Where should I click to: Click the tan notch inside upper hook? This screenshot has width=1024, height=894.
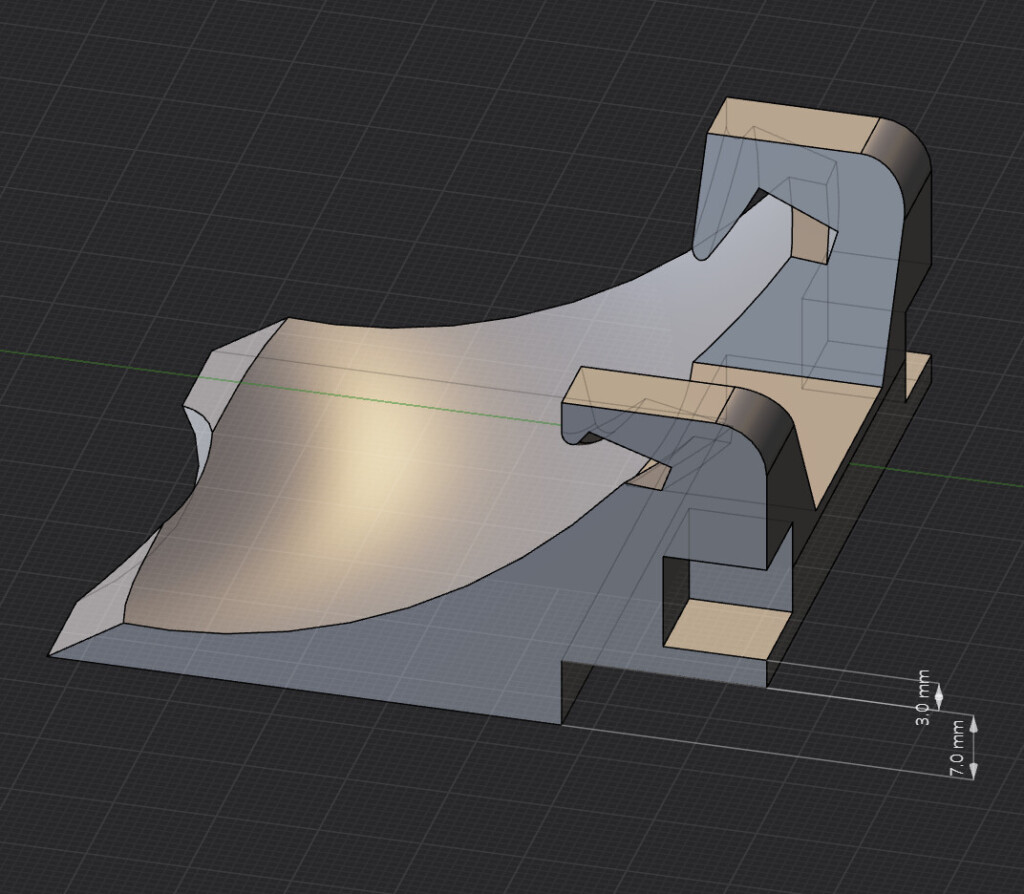pos(812,235)
